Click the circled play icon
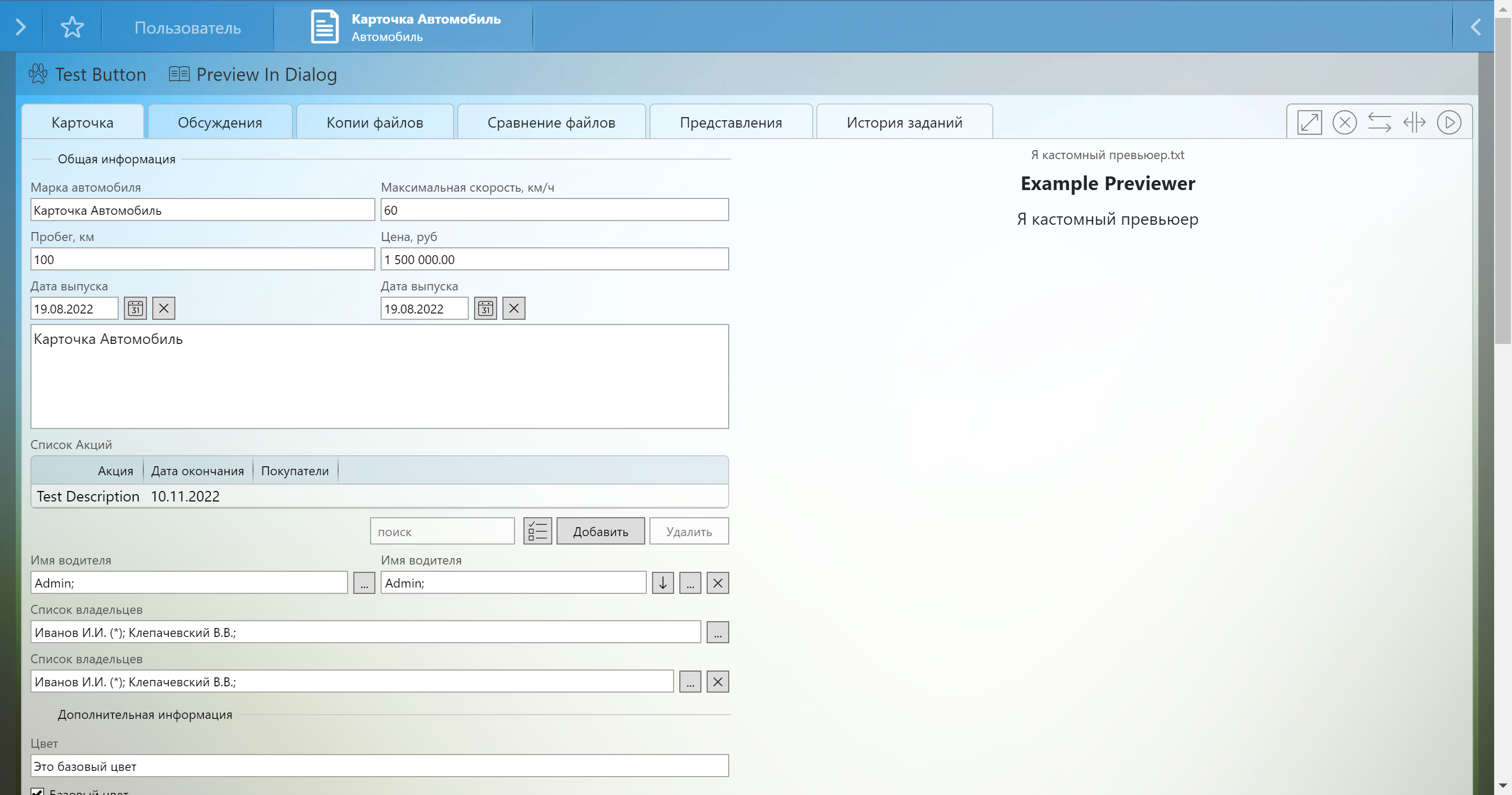1512x795 pixels. click(x=1448, y=123)
